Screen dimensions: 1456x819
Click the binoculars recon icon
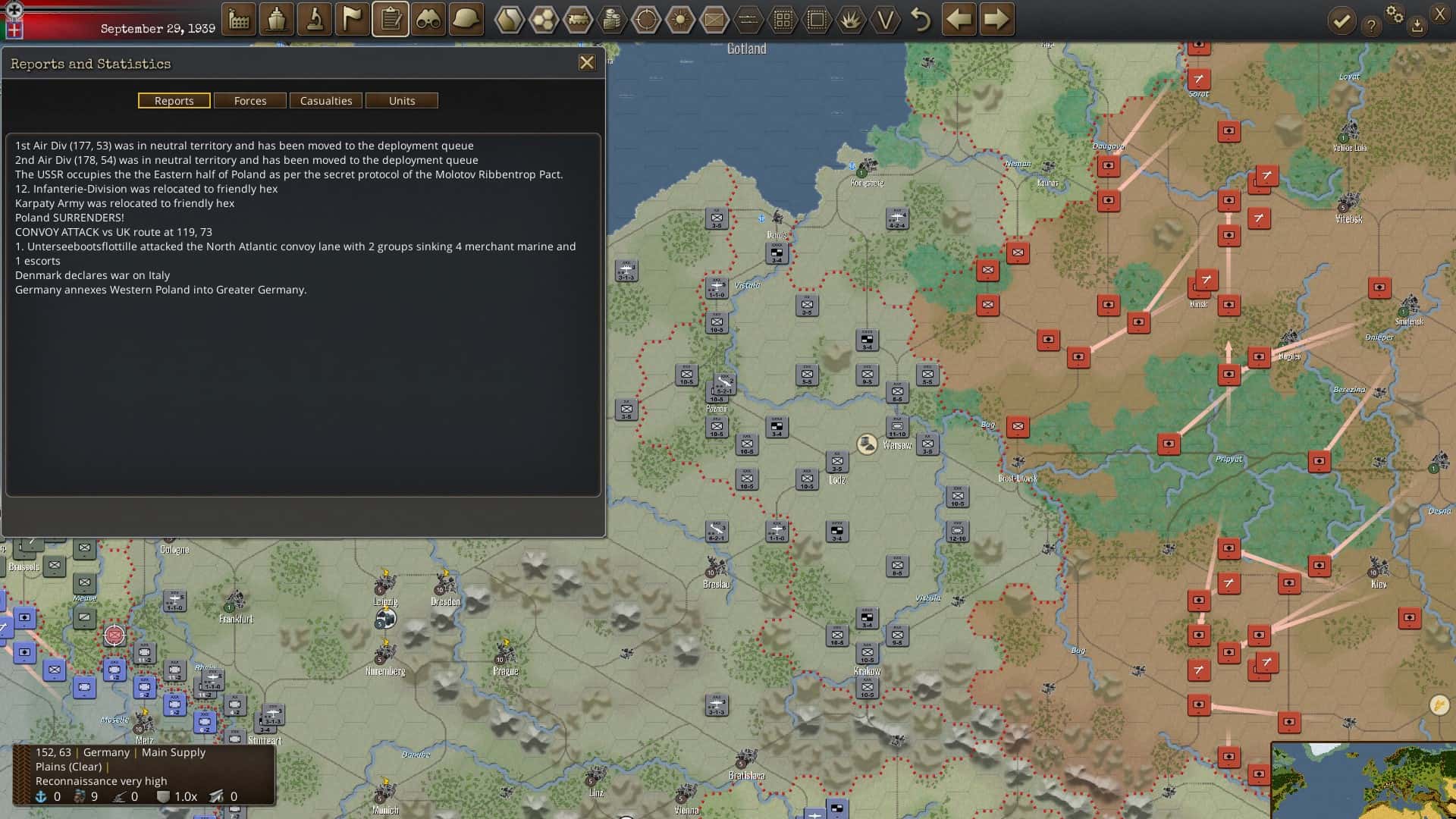point(428,20)
